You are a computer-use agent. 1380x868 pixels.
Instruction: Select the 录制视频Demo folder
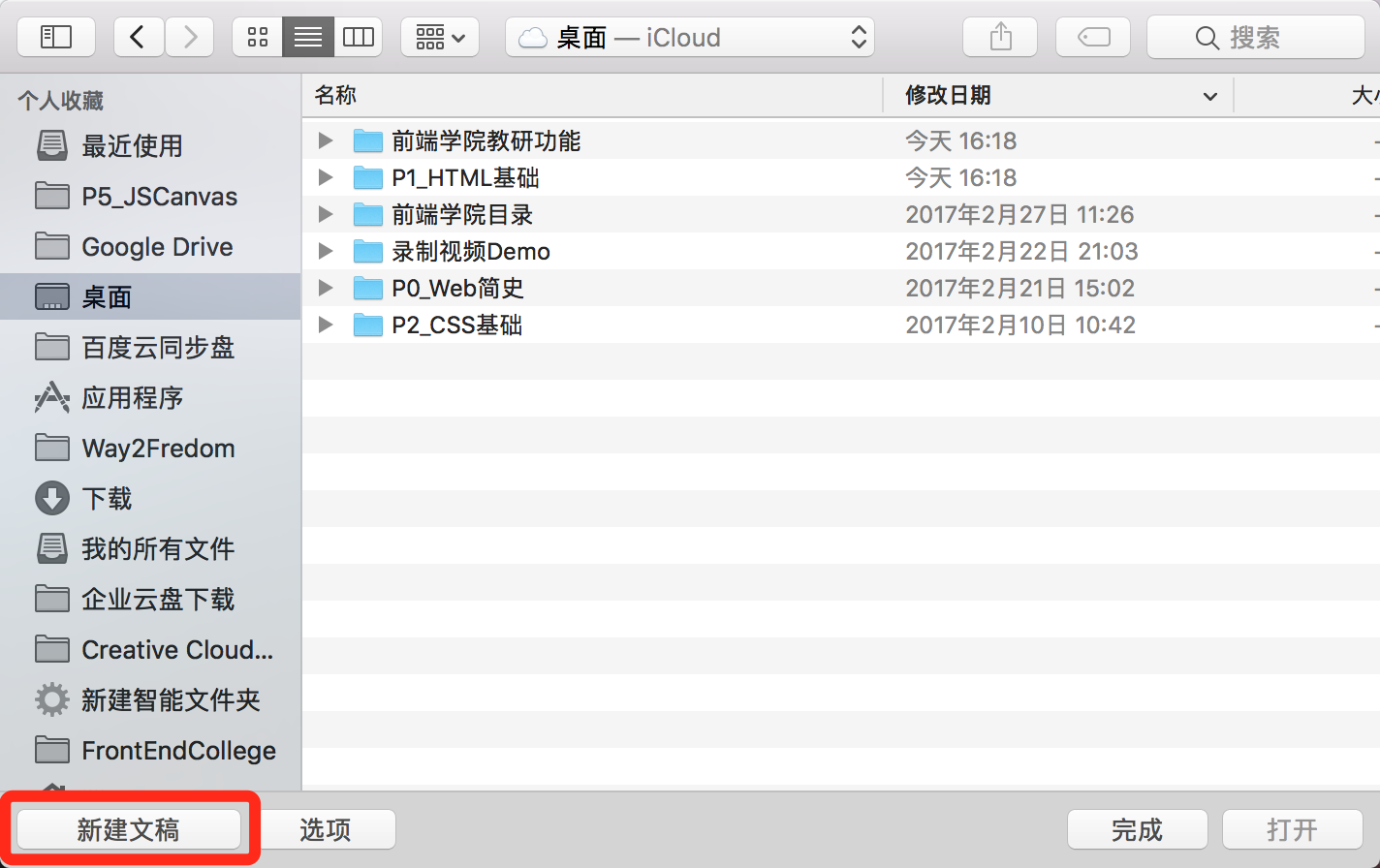point(471,252)
